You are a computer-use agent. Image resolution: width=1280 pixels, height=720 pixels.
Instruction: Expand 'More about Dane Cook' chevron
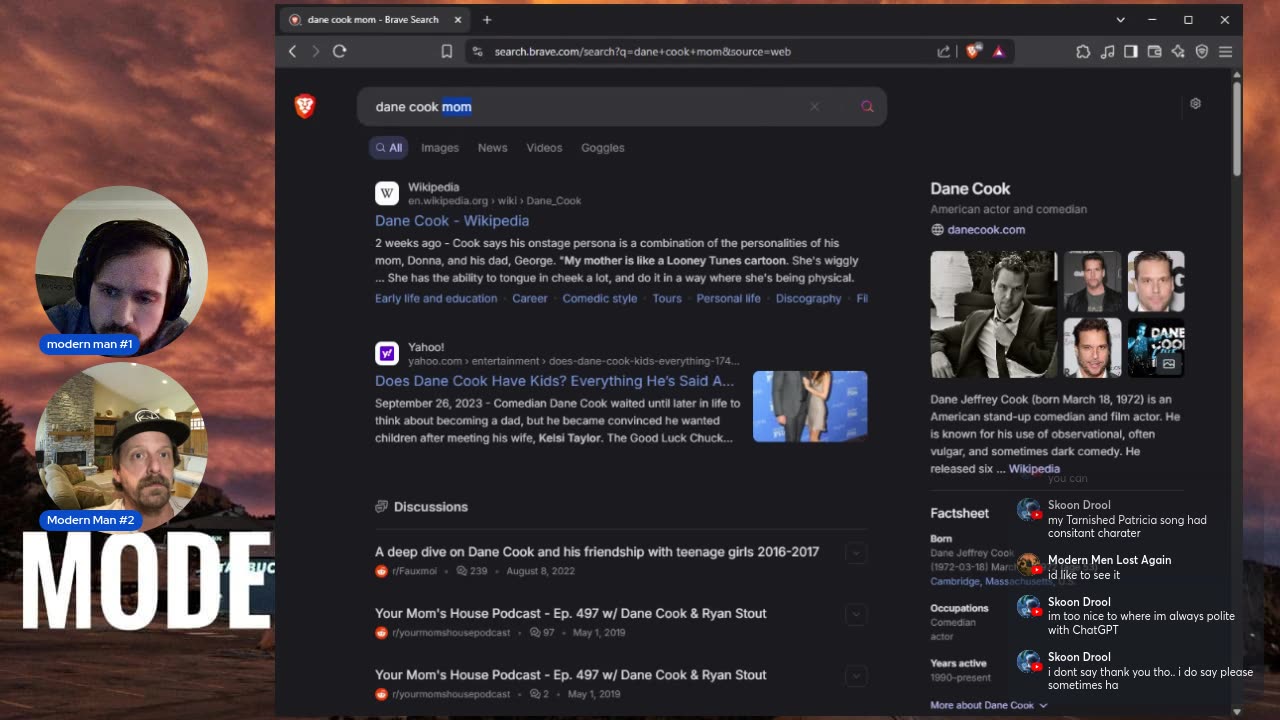(1043, 705)
